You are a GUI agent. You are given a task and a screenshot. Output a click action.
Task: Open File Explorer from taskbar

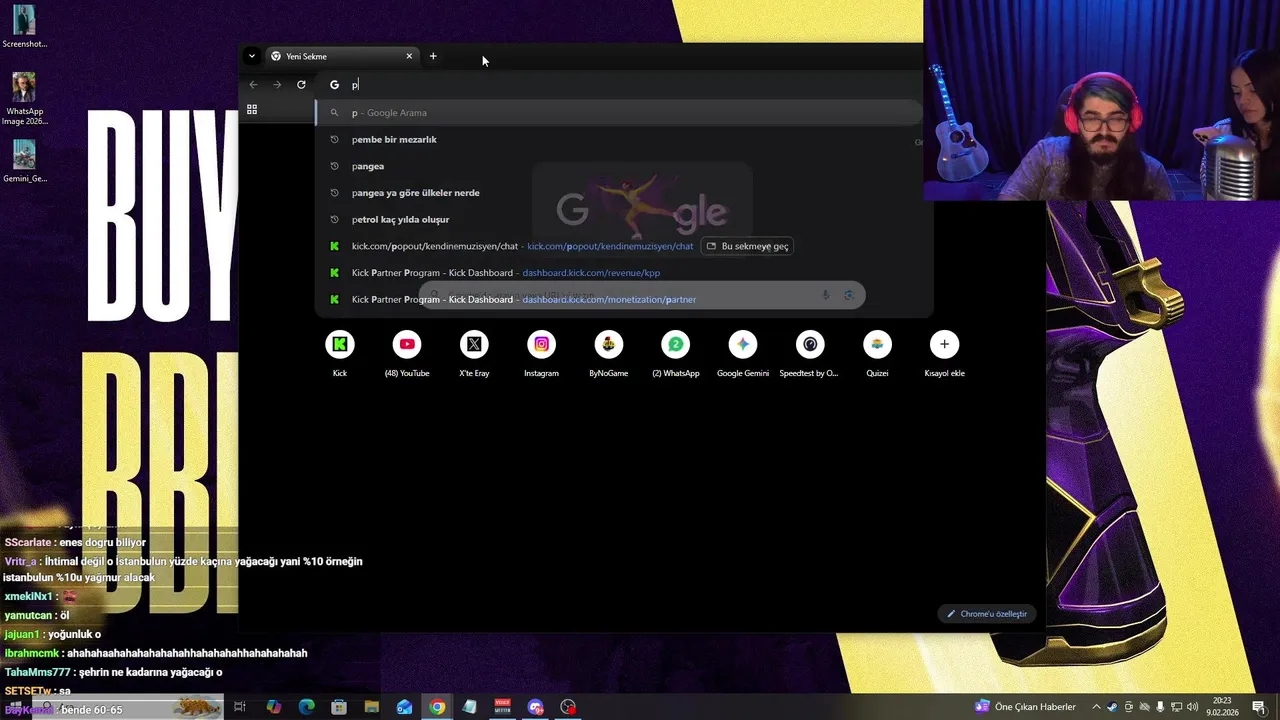372,707
